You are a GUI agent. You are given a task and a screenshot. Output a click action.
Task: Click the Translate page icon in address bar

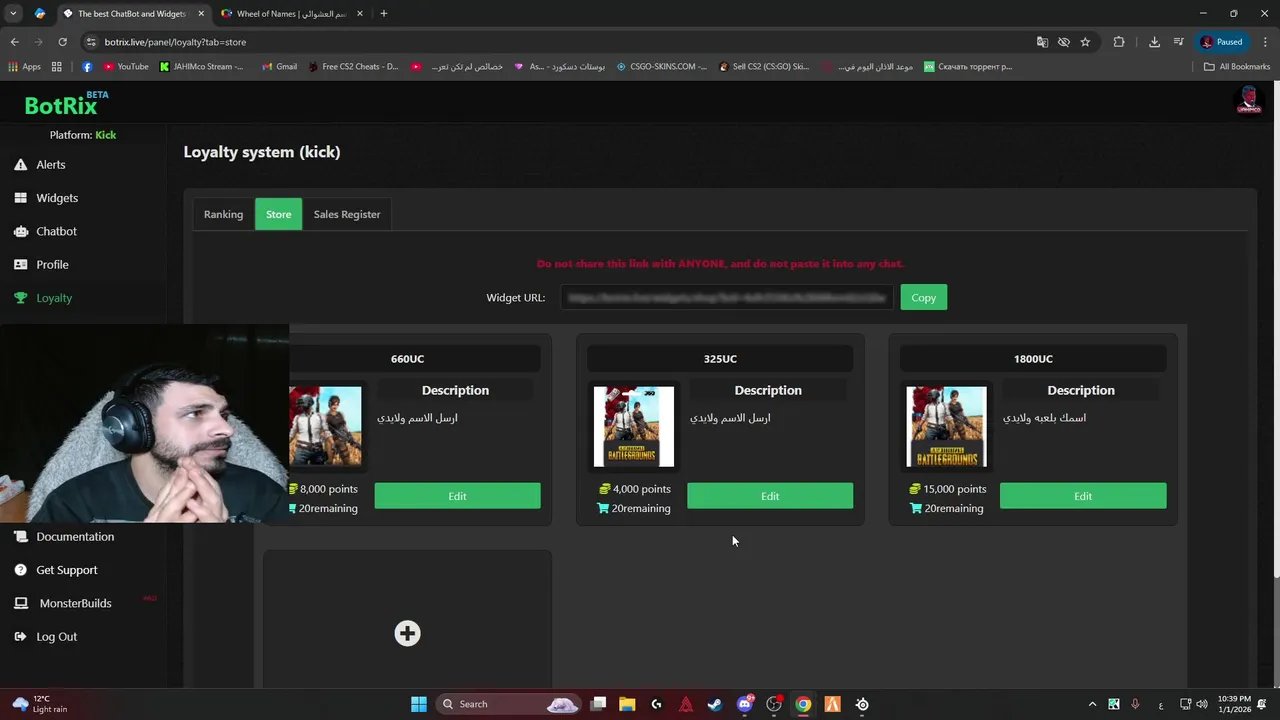click(1042, 42)
